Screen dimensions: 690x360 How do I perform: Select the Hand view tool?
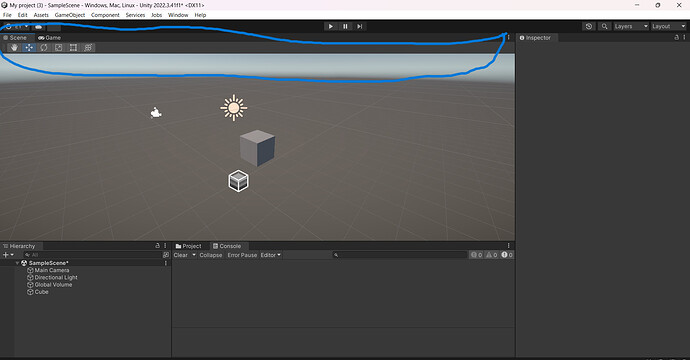coord(14,48)
